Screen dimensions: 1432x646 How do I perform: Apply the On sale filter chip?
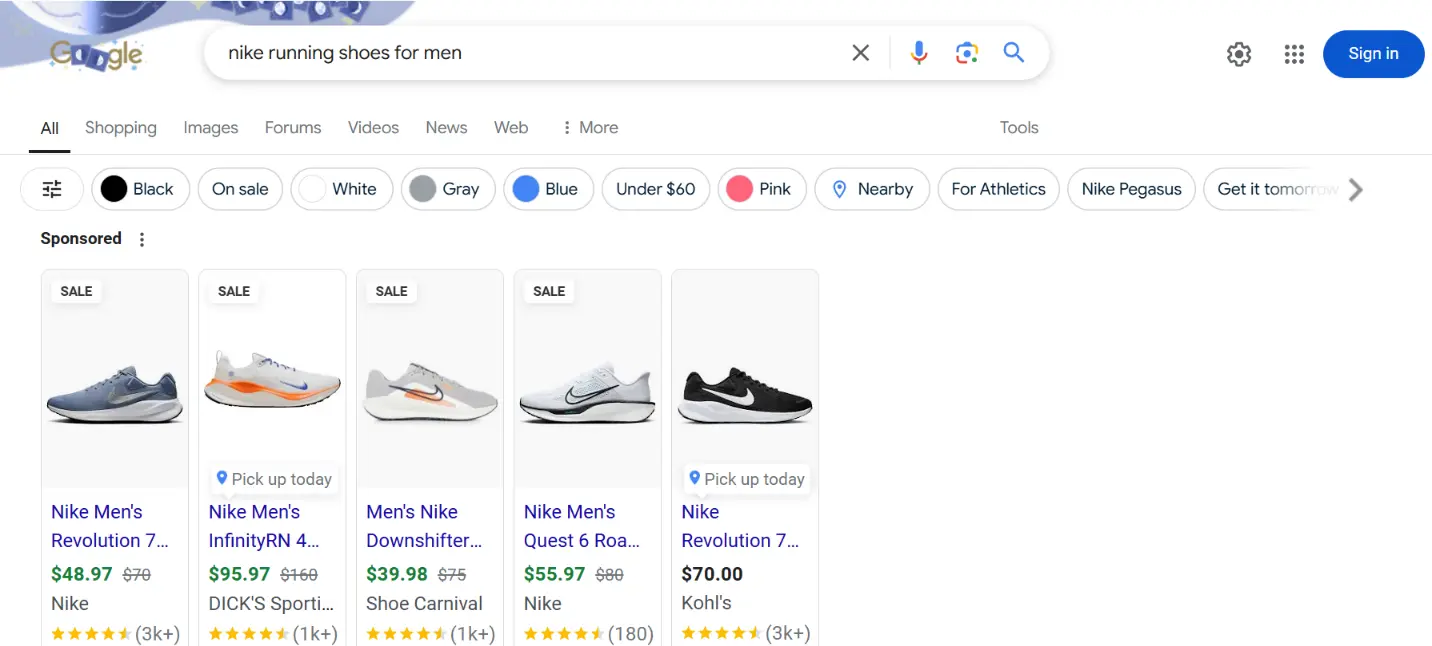click(240, 189)
